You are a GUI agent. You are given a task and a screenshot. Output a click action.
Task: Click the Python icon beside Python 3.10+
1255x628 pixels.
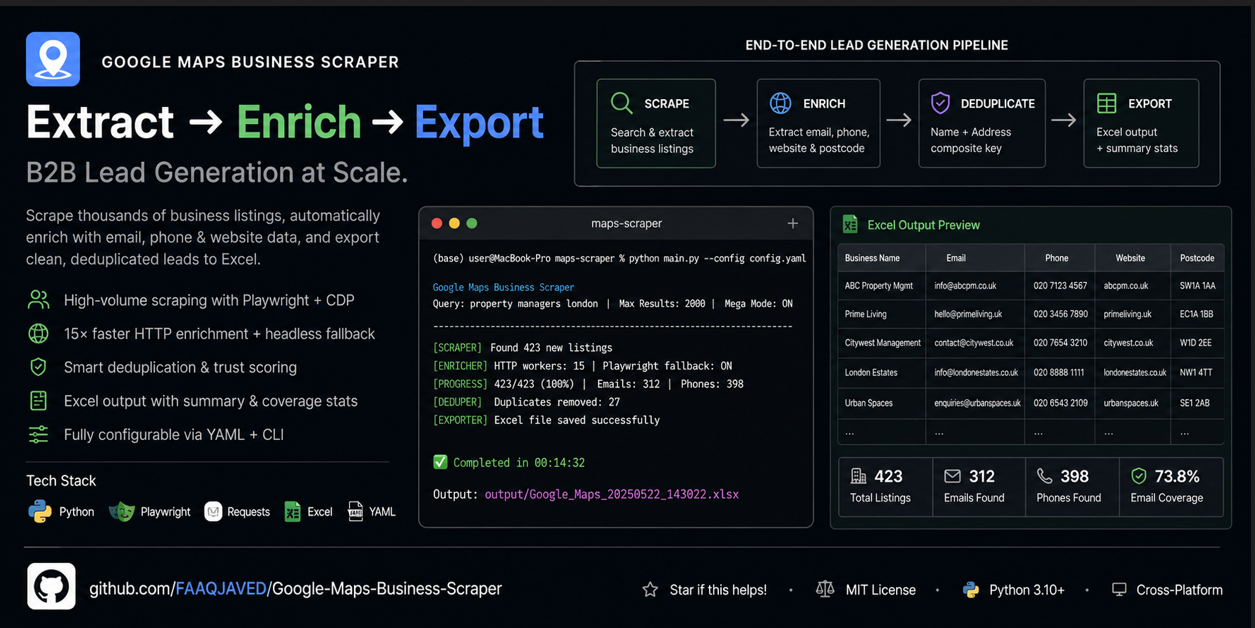coord(971,590)
